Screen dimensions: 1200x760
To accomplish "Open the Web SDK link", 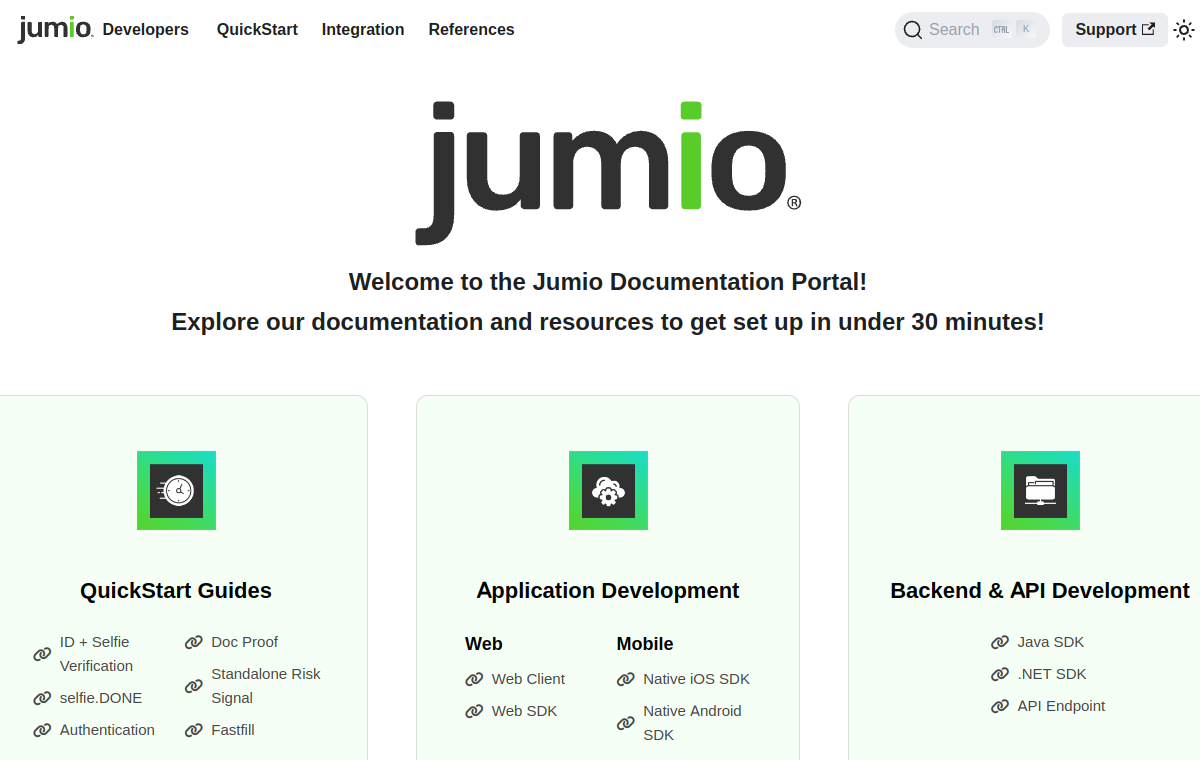I will (x=525, y=711).
